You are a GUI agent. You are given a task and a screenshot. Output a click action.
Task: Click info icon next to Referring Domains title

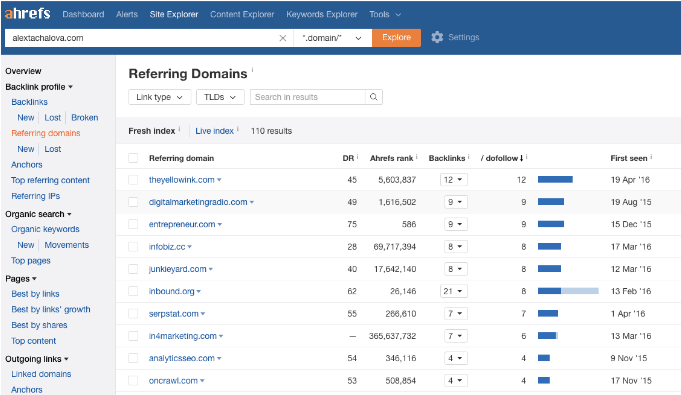252,70
